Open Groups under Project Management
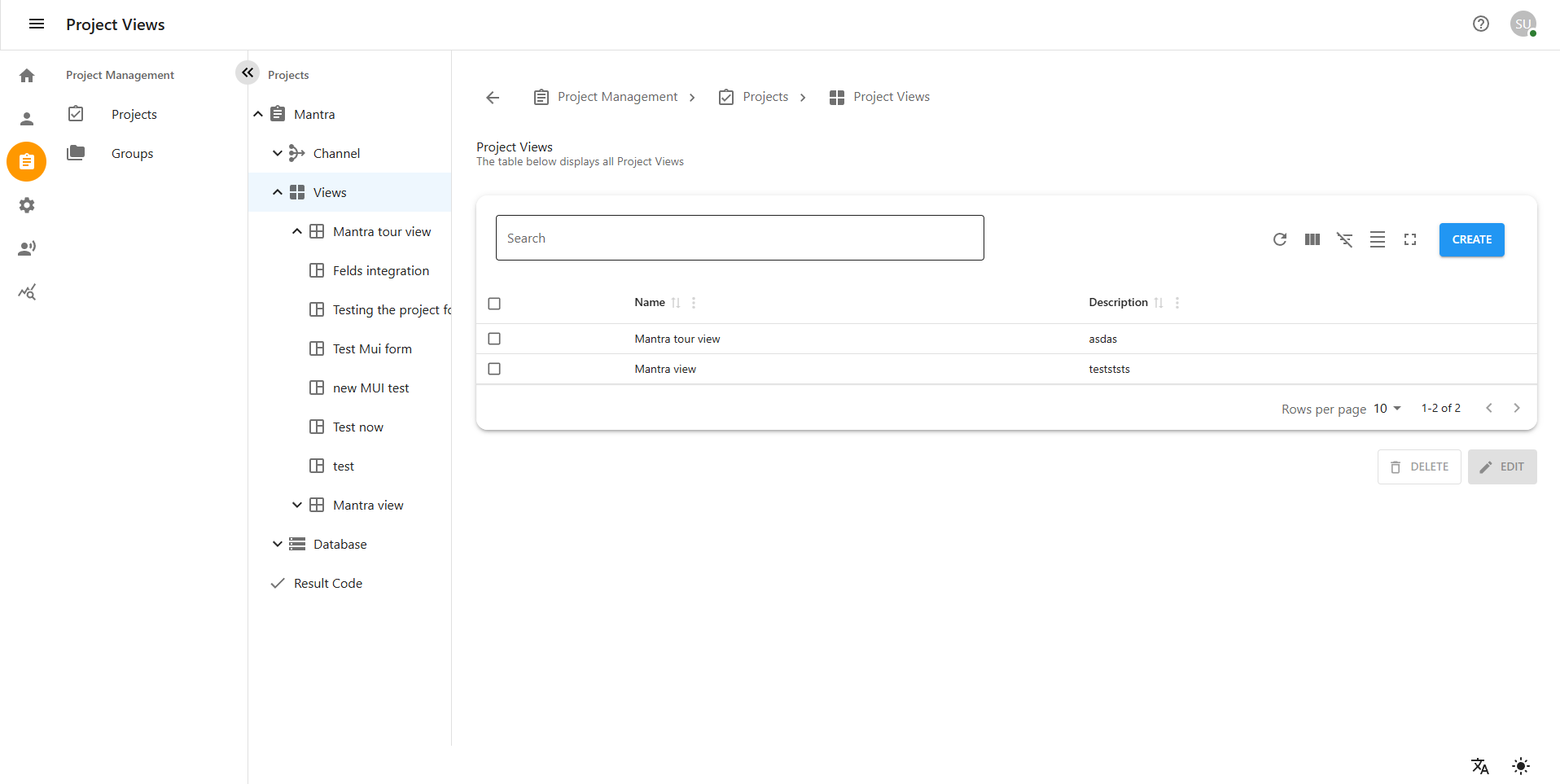Image resolution: width=1560 pixels, height=784 pixels. tap(131, 153)
